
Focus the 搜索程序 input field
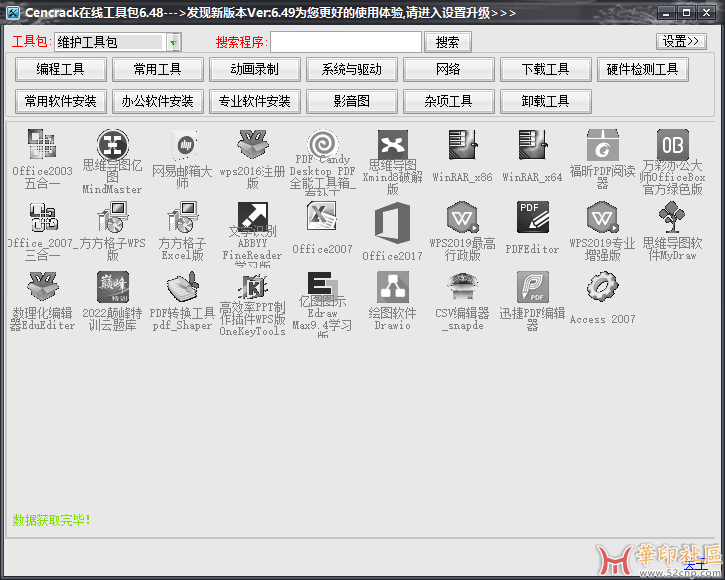pyautogui.click(x=346, y=42)
